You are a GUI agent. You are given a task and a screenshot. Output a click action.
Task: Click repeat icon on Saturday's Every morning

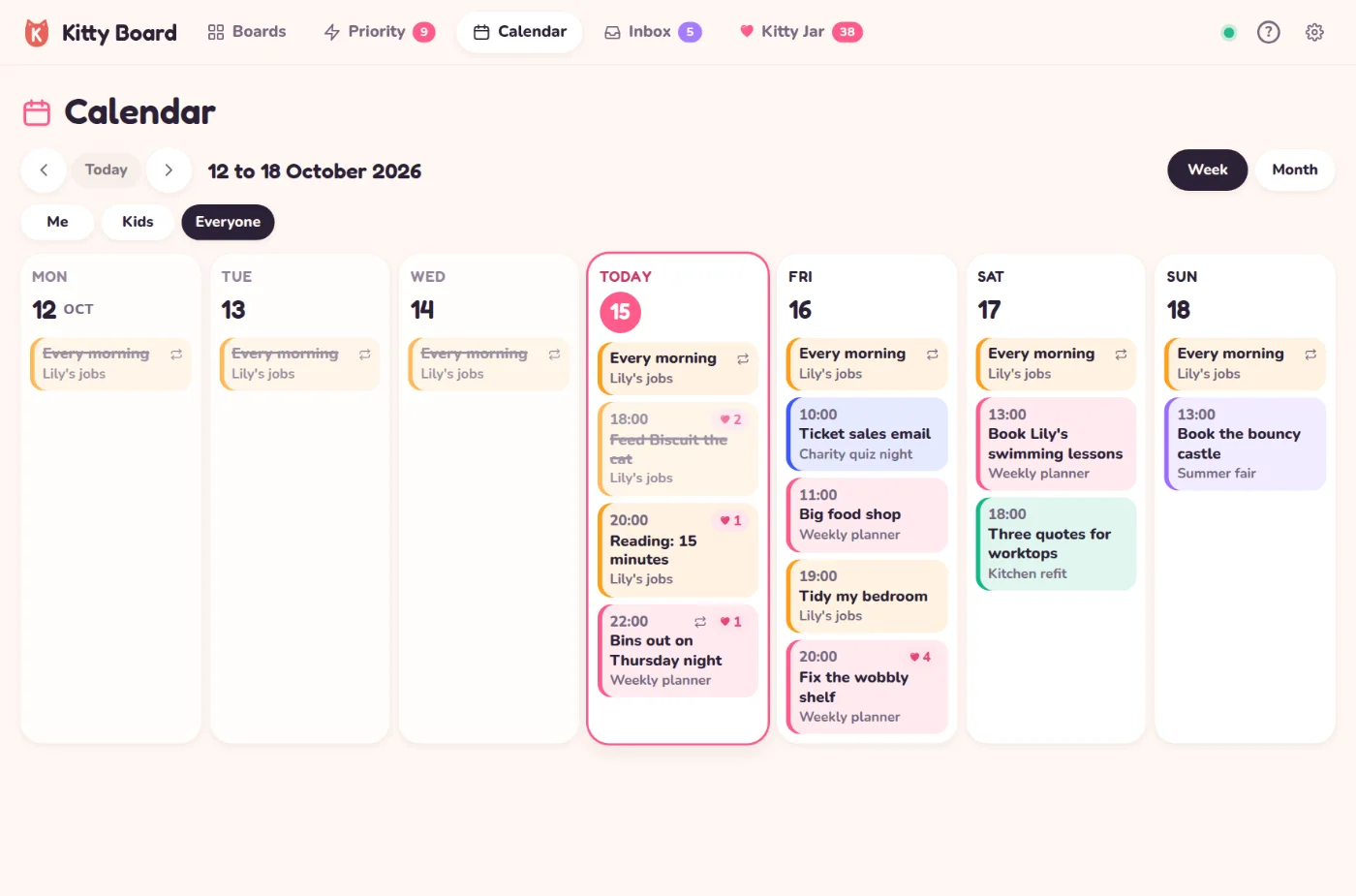click(1121, 355)
